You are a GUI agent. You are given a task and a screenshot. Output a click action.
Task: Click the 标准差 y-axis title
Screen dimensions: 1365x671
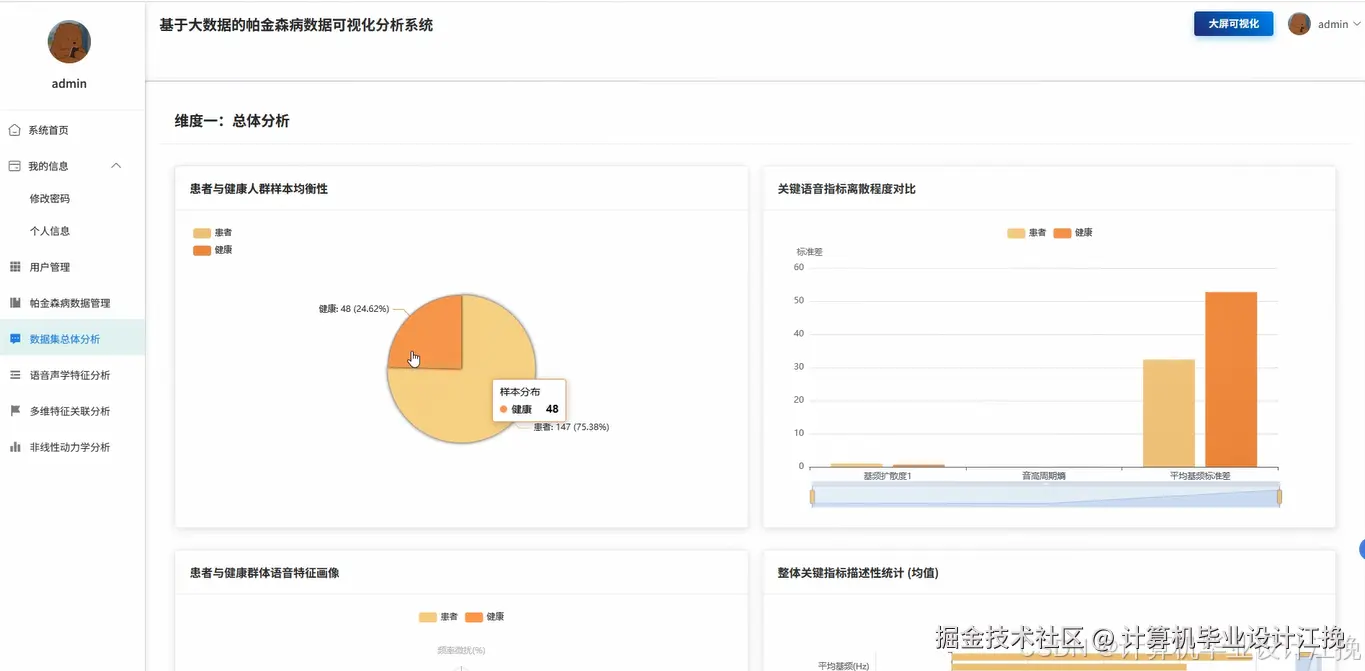(809, 252)
